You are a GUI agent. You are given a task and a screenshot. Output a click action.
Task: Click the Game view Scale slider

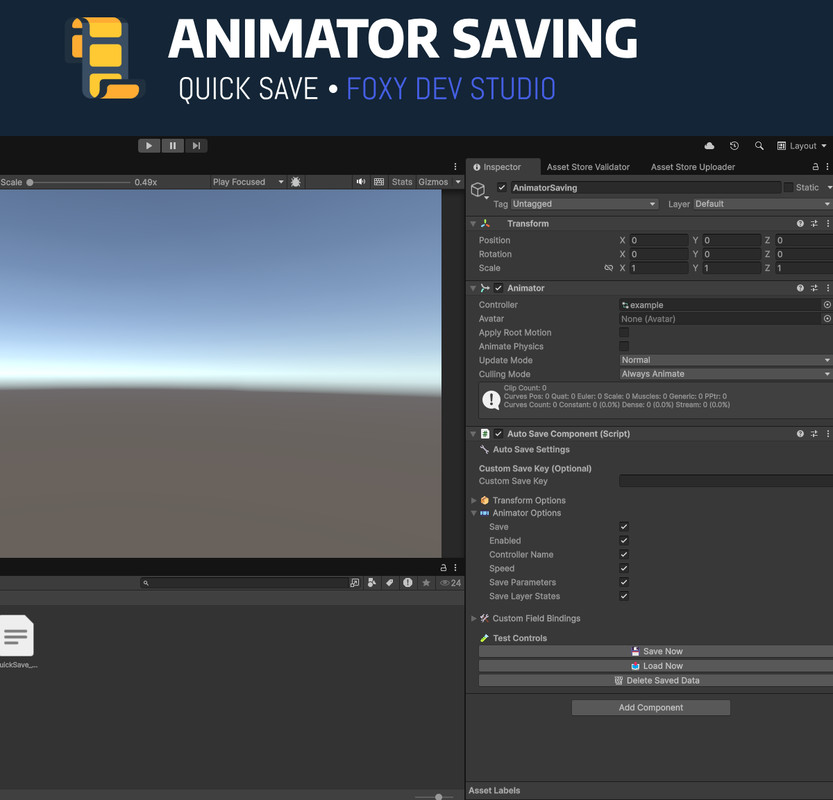(x=80, y=182)
